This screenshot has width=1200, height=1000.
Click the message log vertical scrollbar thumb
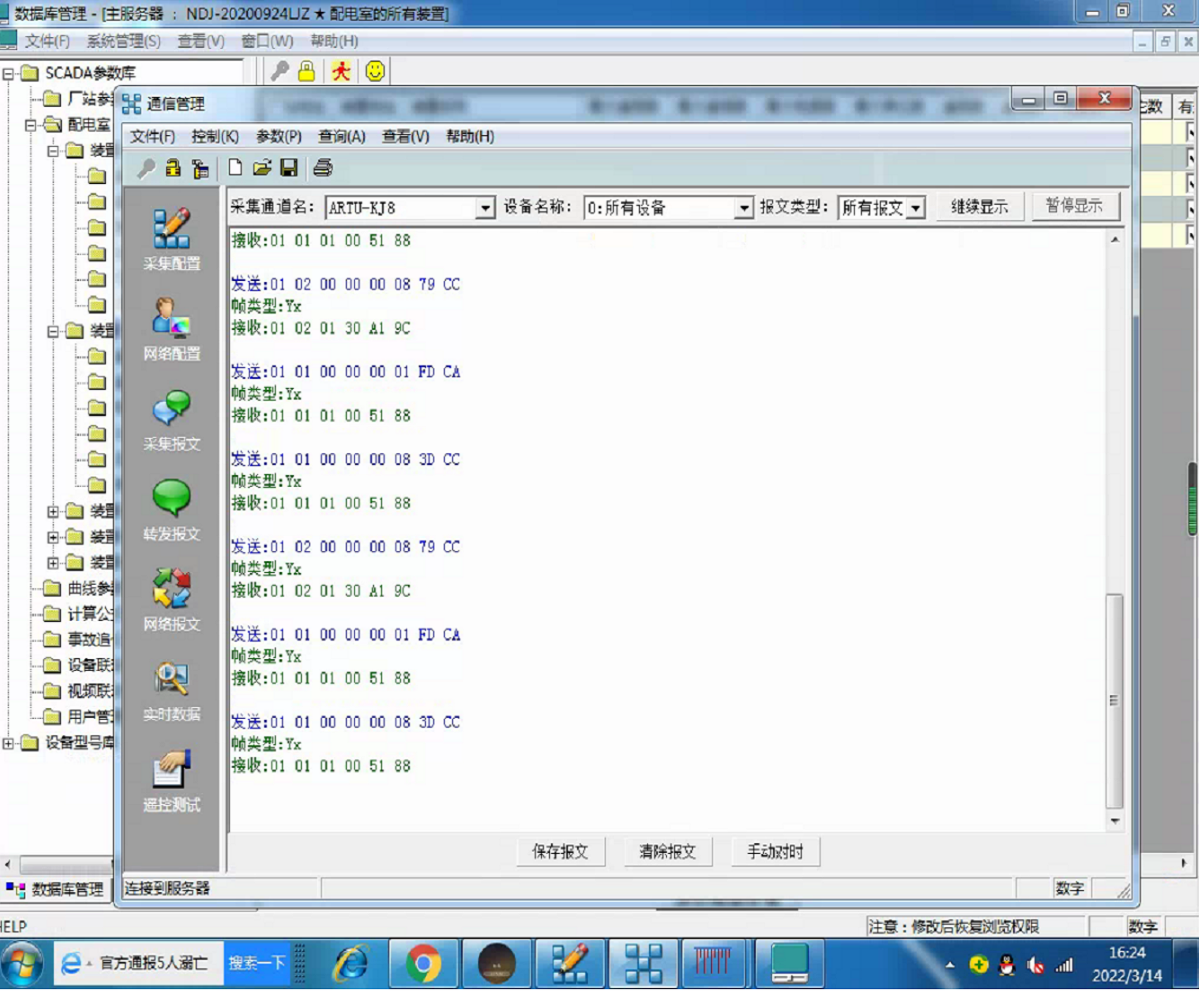[x=1114, y=701]
